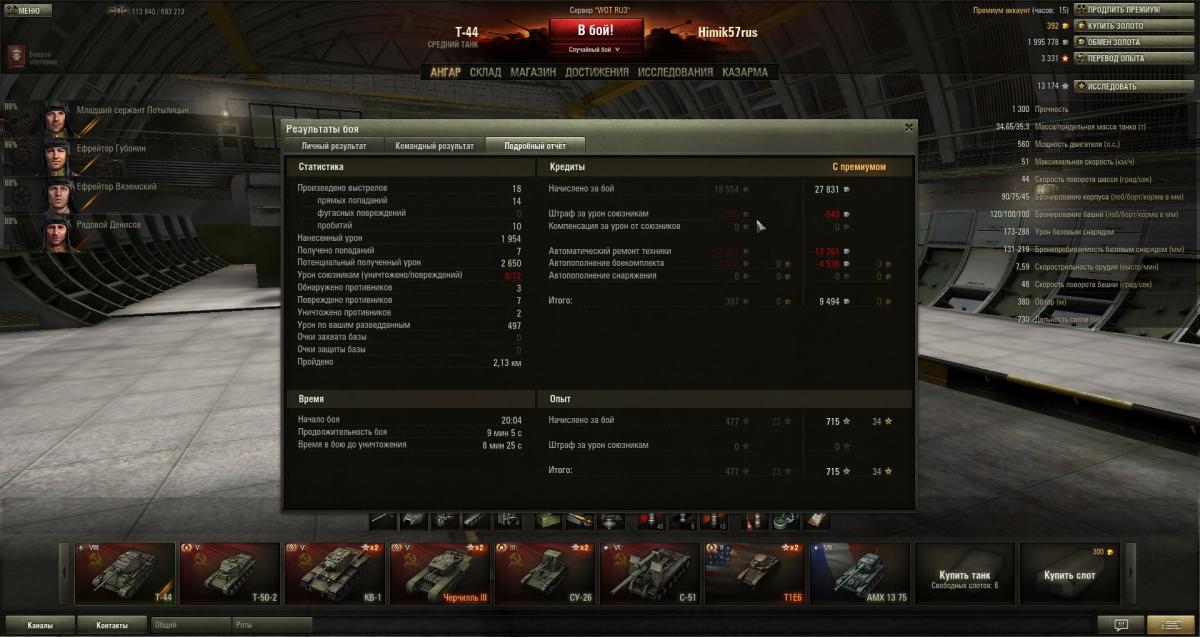Image resolution: width=1200 pixels, height=637 pixels.
Task: Open the ИССЛЕДОВАНИЯ hangar menu
Action: coord(676,72)
